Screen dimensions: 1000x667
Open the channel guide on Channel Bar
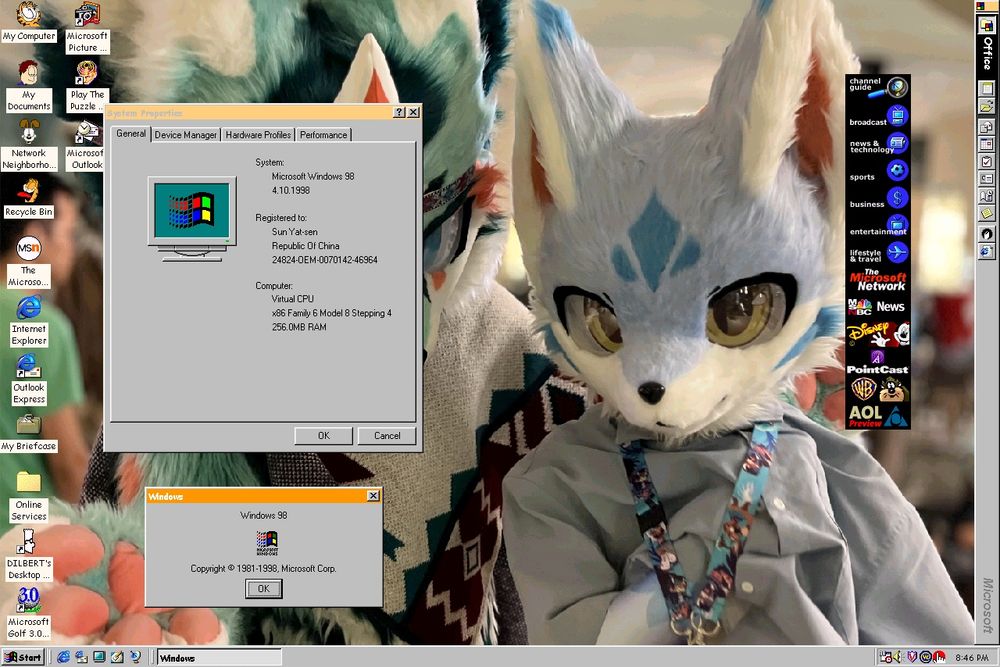(x=878, y=87)
